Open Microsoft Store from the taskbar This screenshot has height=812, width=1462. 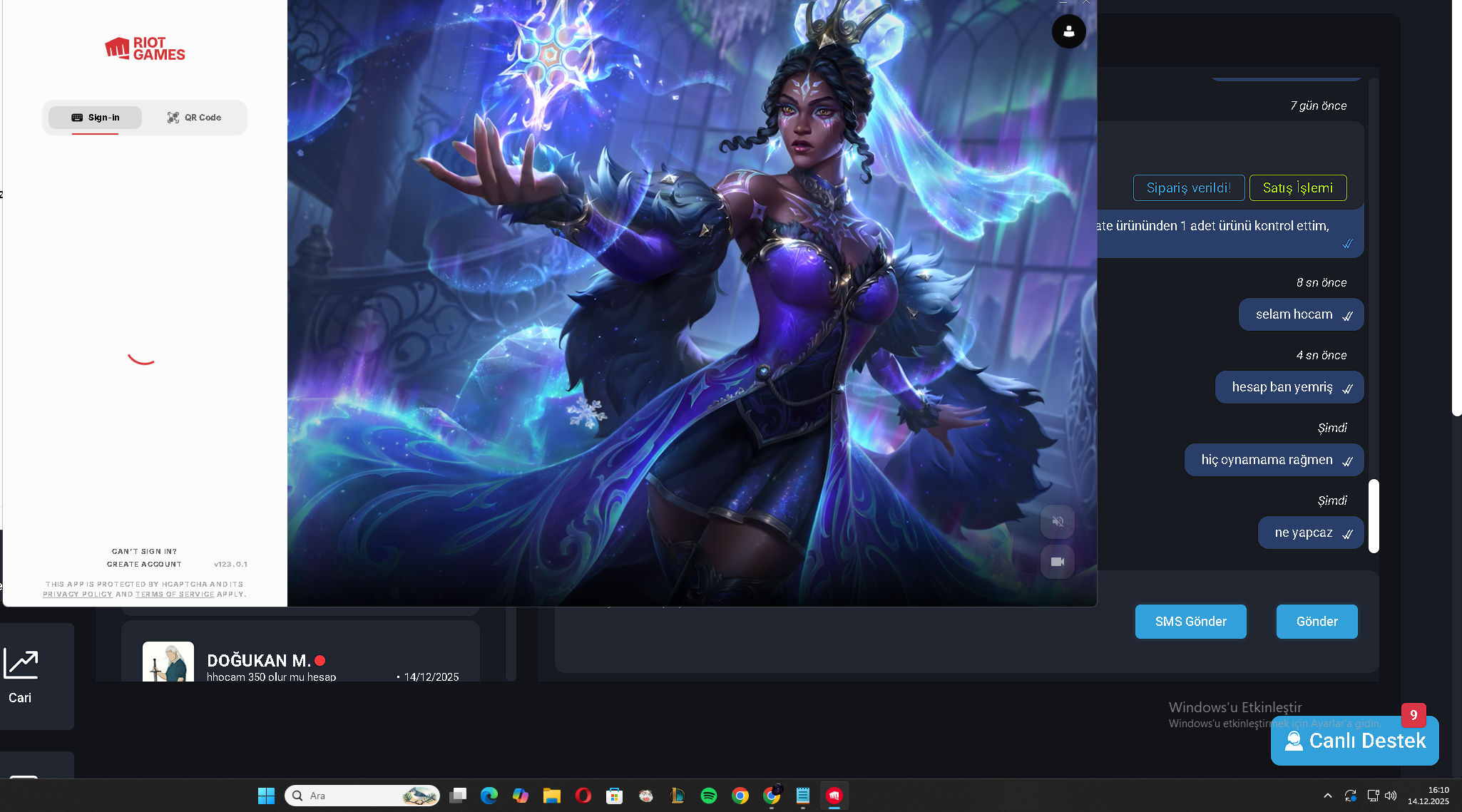point(615,796)
